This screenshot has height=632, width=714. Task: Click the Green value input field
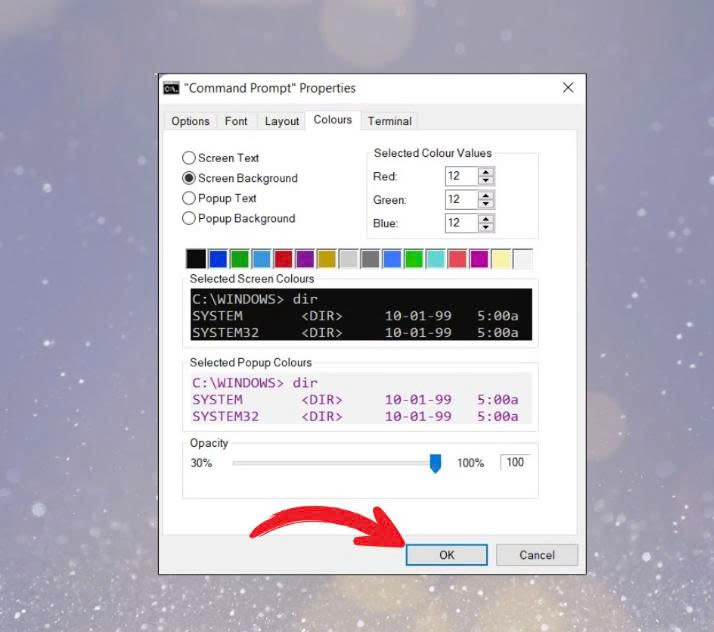pyautogui.click(x=461, y=199)
